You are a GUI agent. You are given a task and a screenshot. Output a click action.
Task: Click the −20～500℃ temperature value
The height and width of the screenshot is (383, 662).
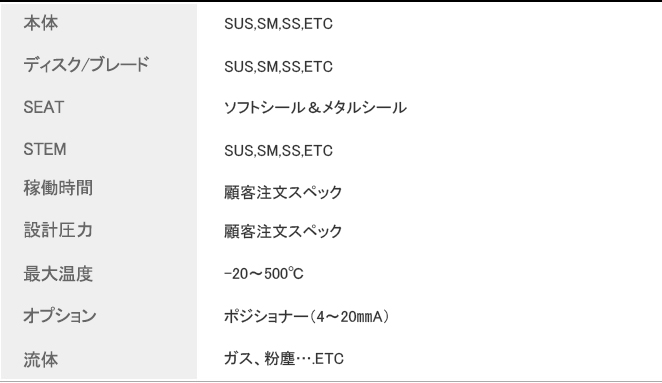point(263,274)
